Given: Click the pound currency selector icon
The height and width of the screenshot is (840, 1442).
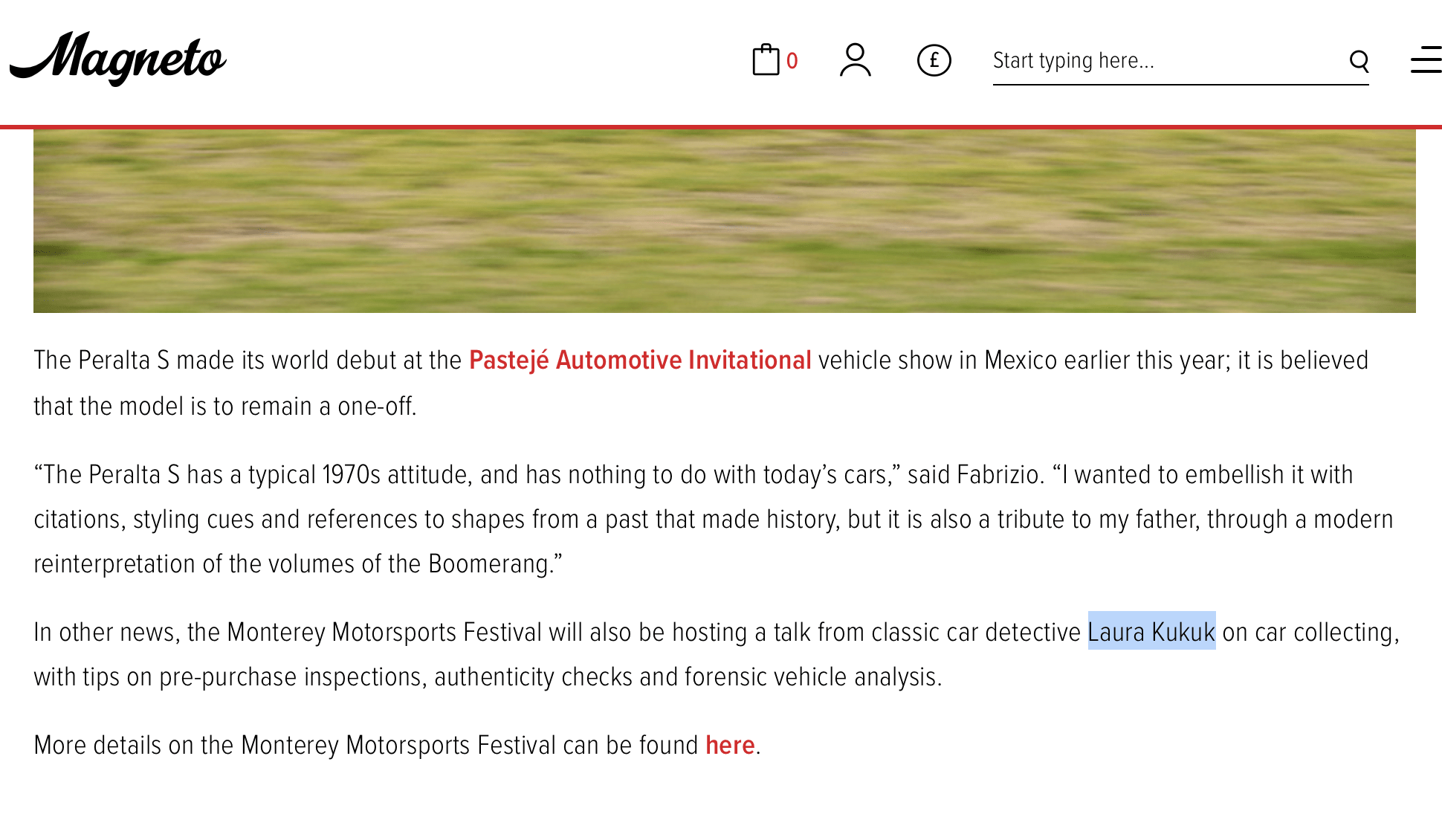Looking at the screenshot, I should 934,60.
